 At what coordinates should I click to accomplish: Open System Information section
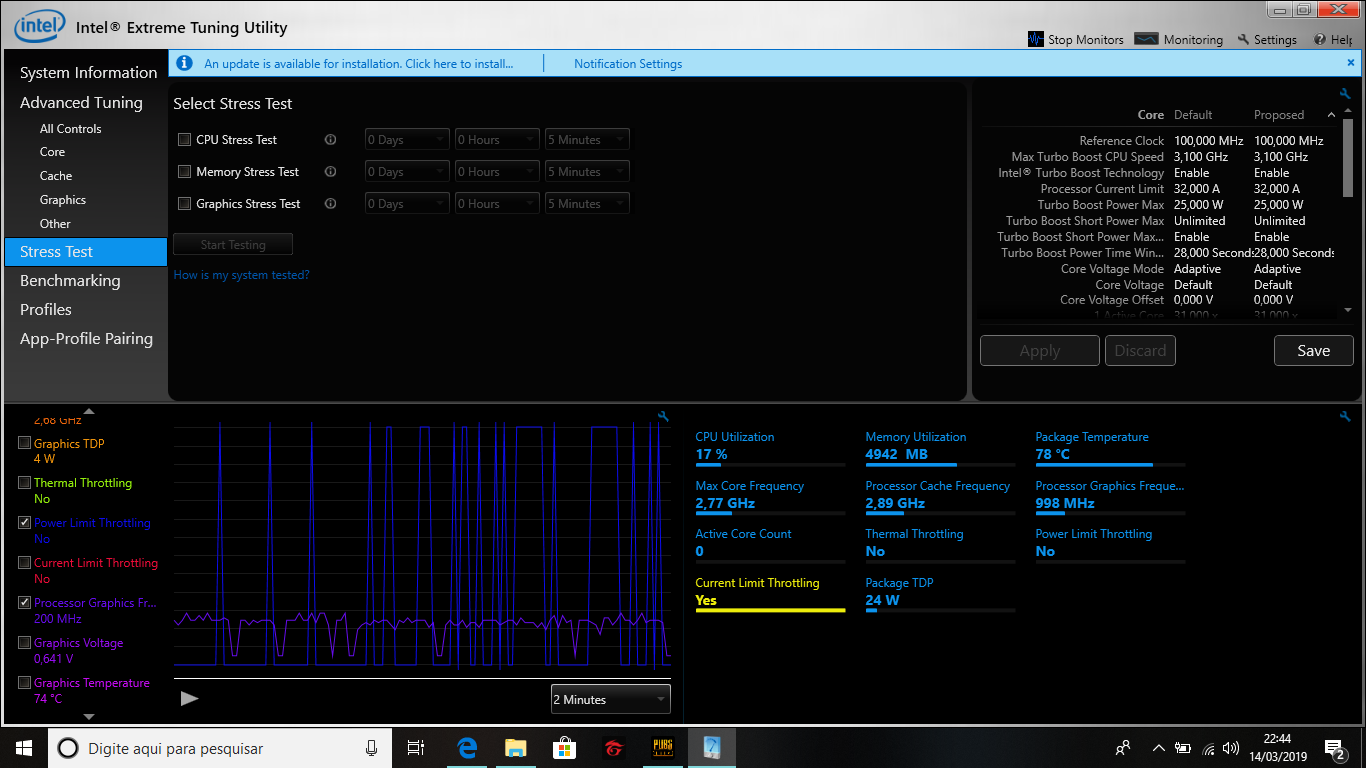click(x=88, y=73)
